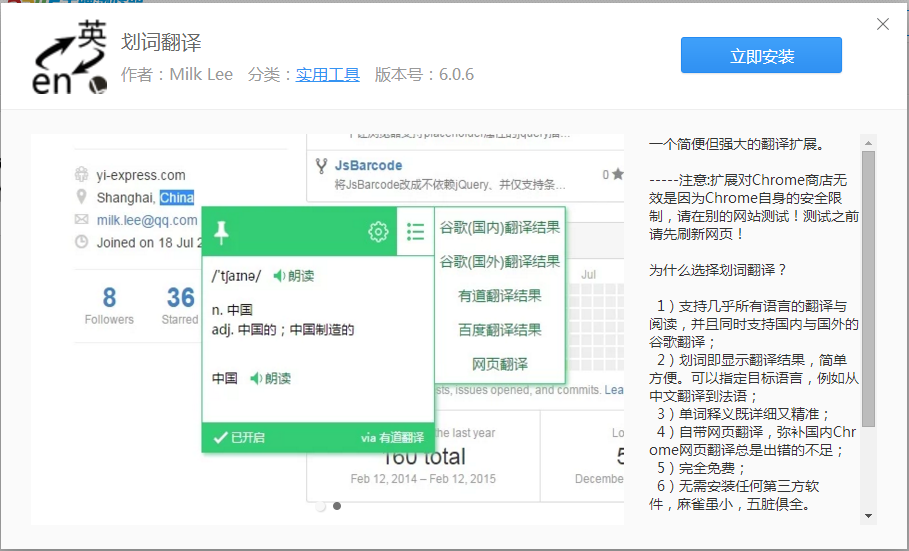Choose 百度翻译结果 from the menu
The image size is (909, 551).
coord(500,330)
